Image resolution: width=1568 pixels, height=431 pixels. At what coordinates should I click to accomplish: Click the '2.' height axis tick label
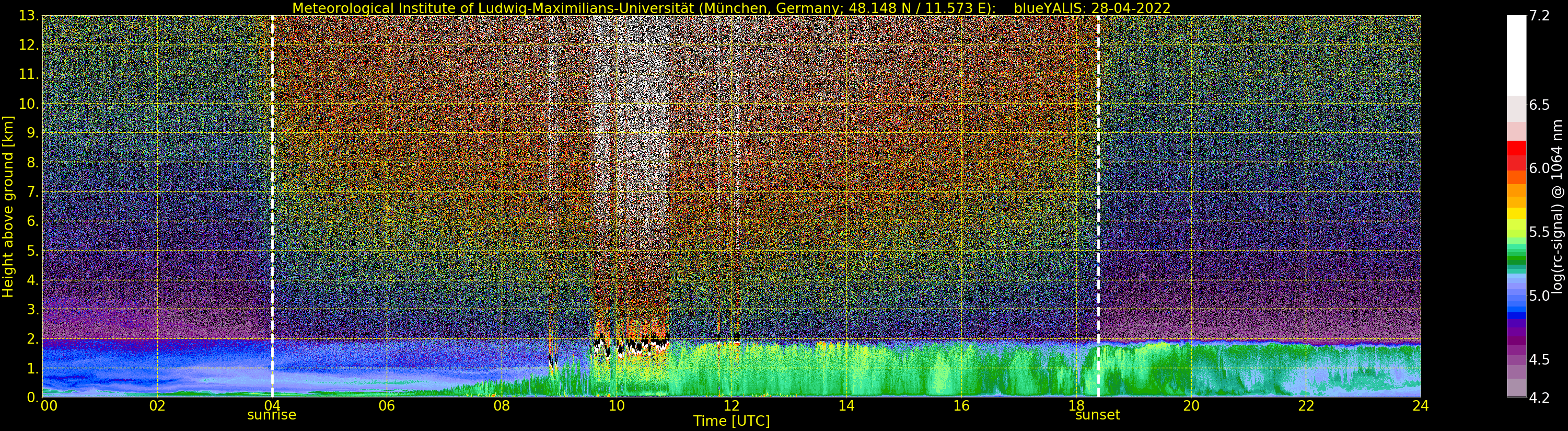[x=32, y=338]
